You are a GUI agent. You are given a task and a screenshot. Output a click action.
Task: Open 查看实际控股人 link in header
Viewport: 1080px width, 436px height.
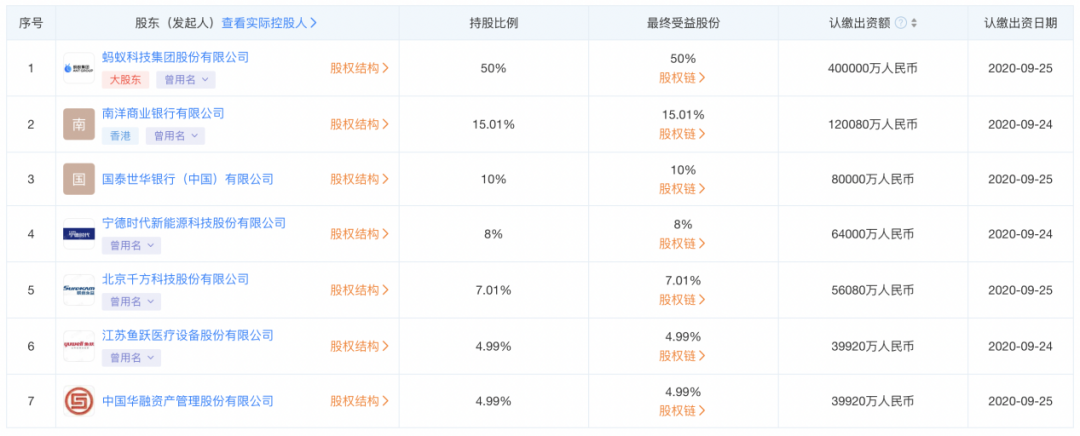coord(269,23)
